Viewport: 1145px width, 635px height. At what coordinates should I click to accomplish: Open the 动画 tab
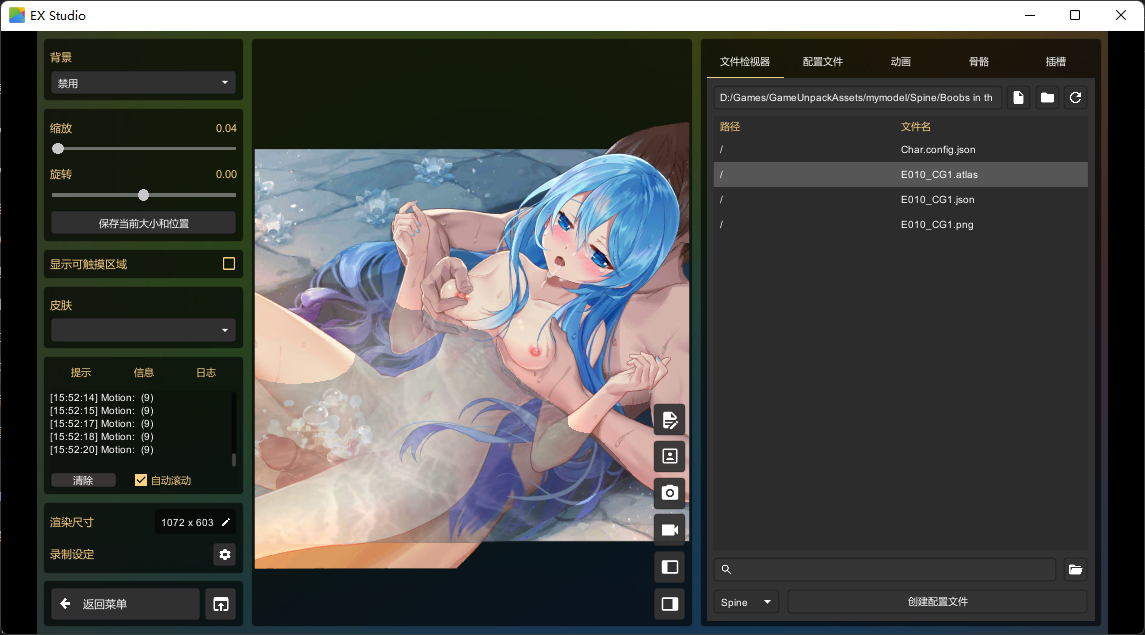(900, 62)
